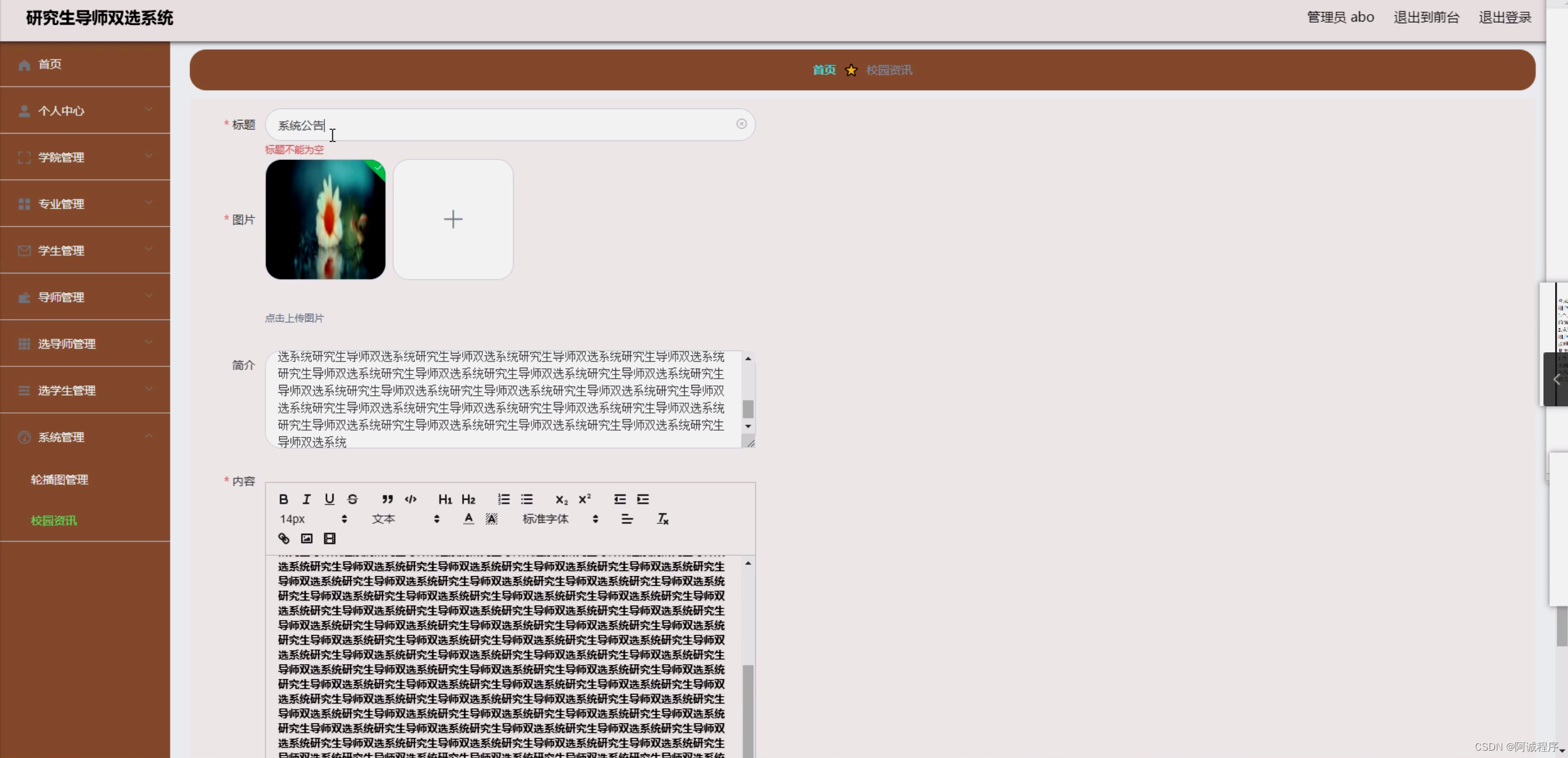Screen dimensions: 1568x758
Task: Open 轮播图管理 in sidebar
Action: [59, 480]
